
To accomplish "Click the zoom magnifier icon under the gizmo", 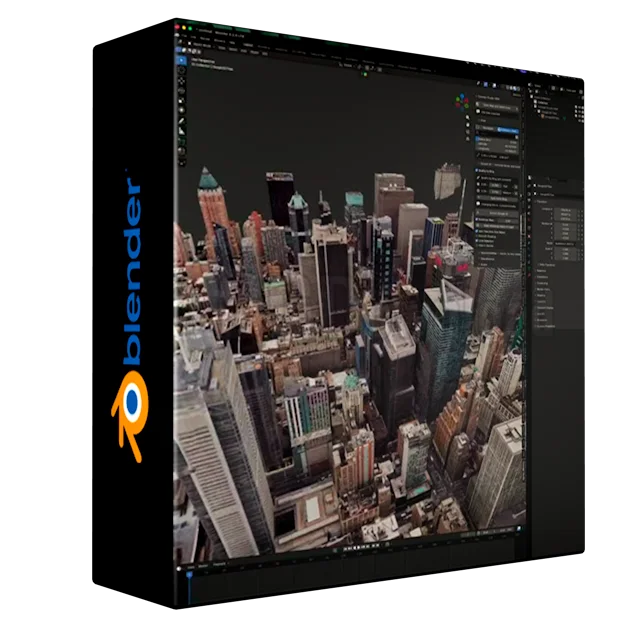I will [x=468, y=117].
